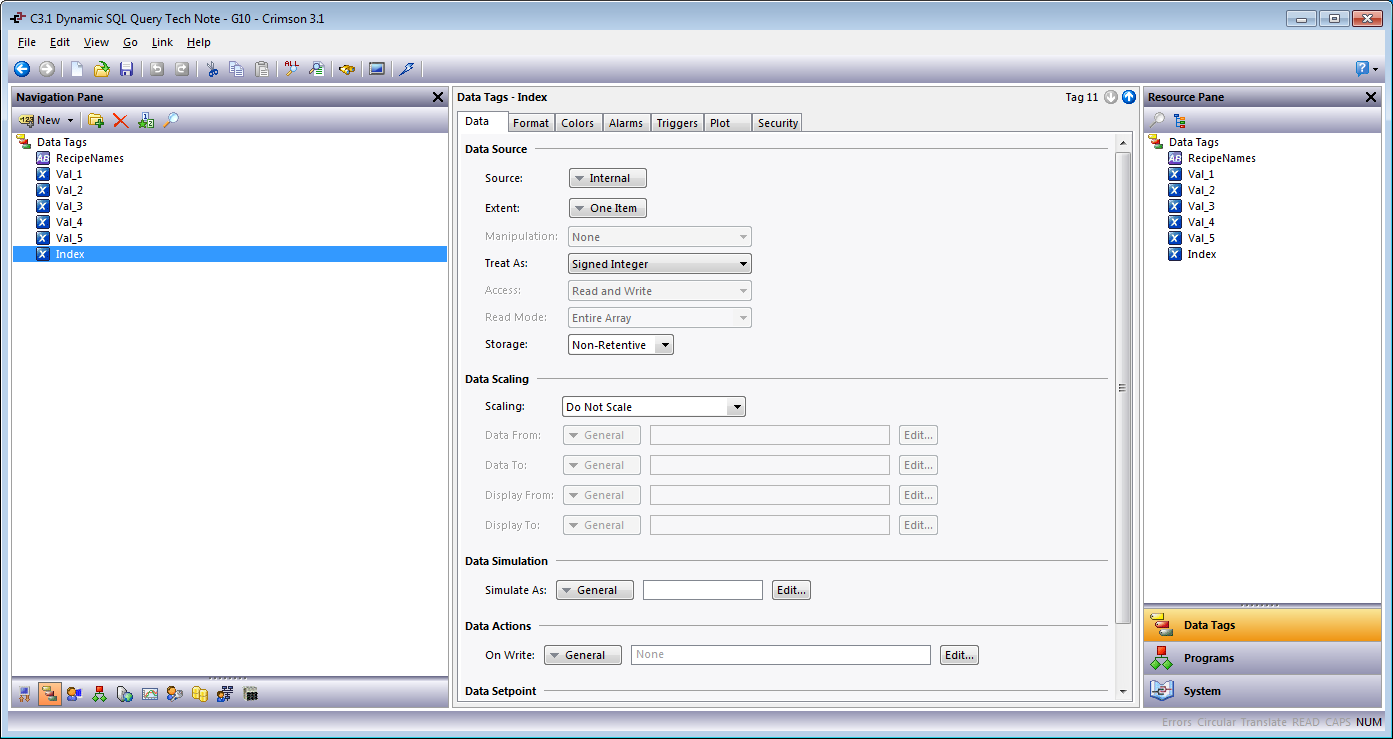Click the red X delete icon

coord(120,120)
